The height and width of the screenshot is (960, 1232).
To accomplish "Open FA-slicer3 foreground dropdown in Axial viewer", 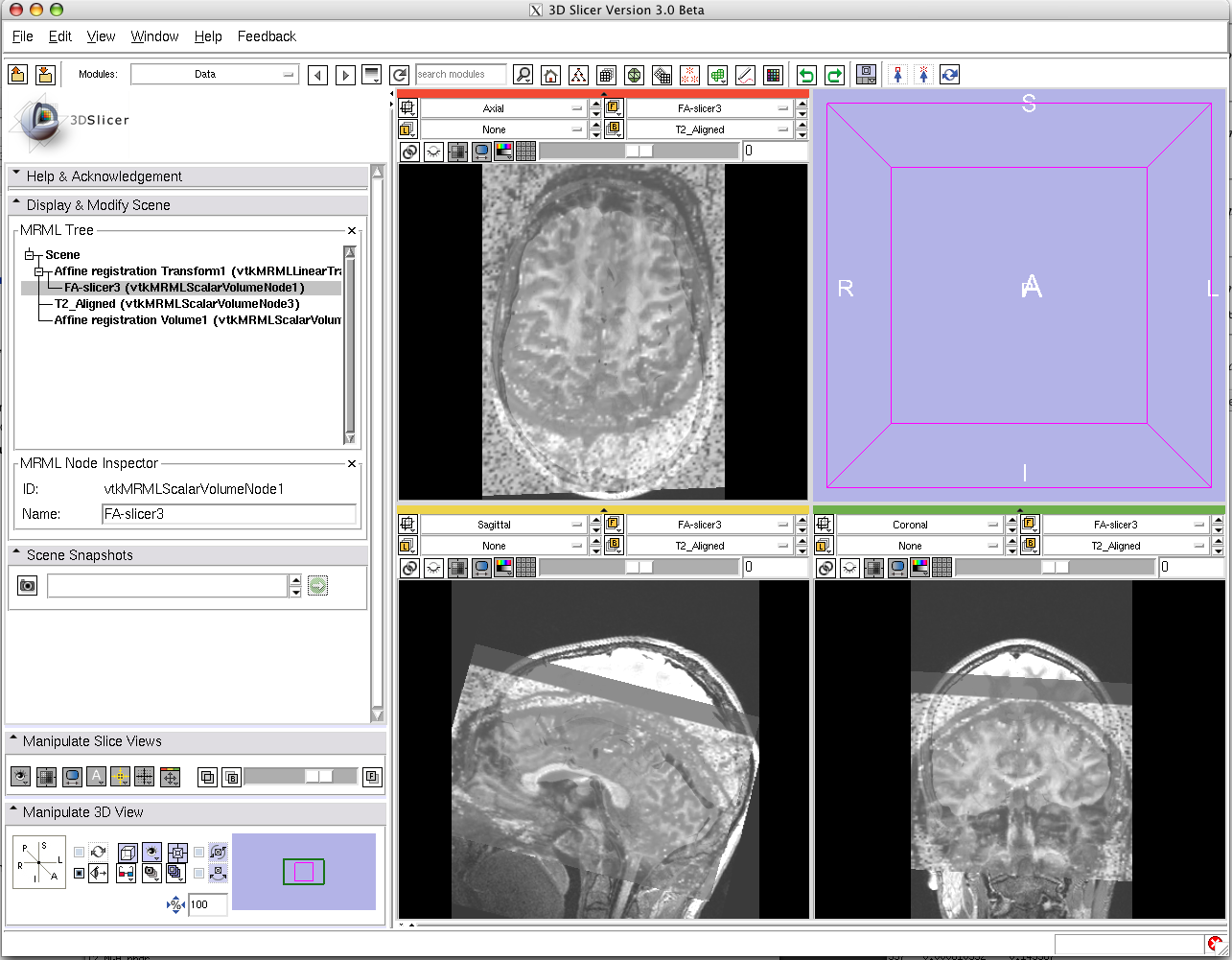I will click(x=709, y=108).
